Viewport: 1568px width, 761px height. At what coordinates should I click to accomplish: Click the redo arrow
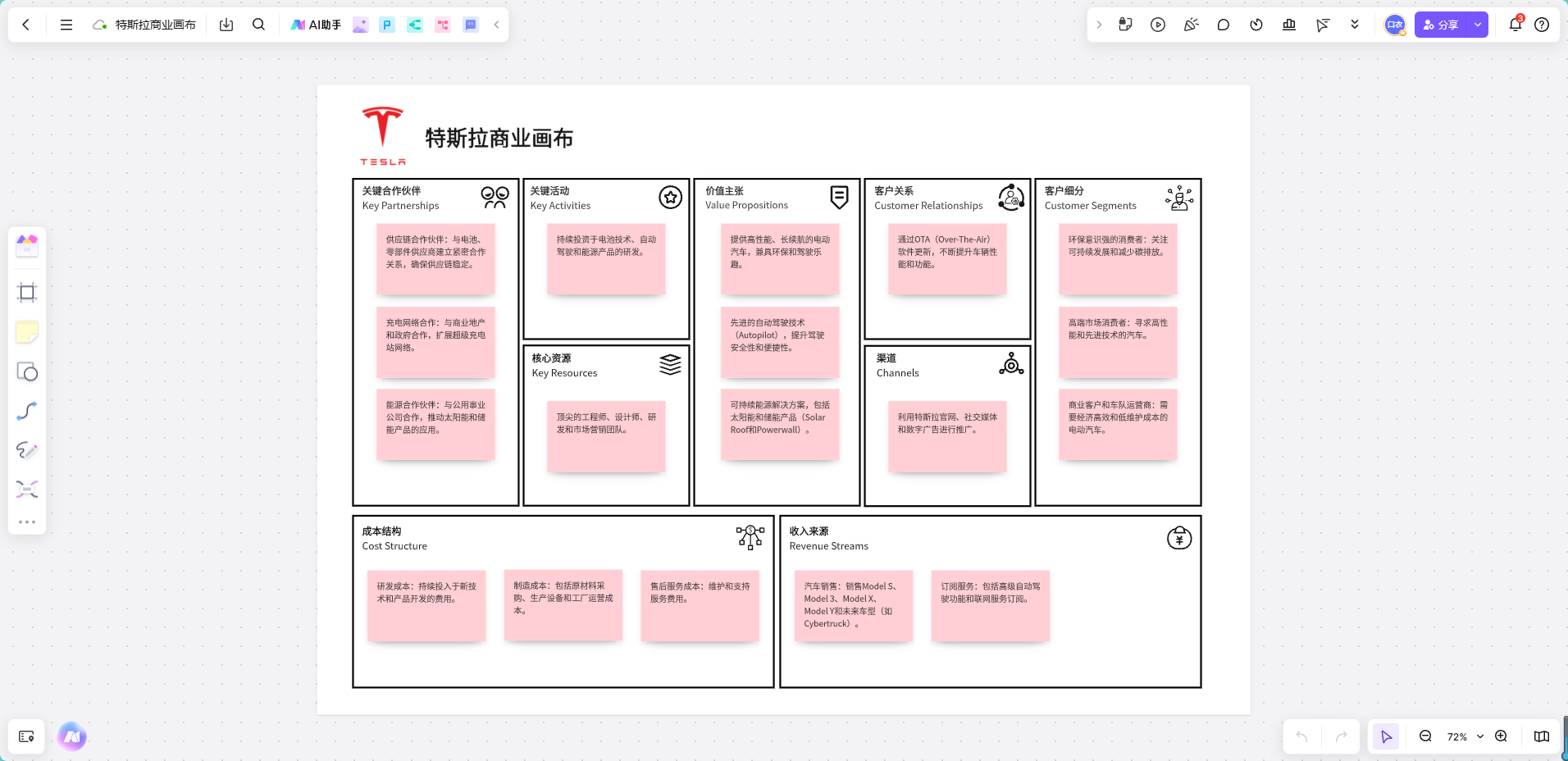click(1341, 736)
